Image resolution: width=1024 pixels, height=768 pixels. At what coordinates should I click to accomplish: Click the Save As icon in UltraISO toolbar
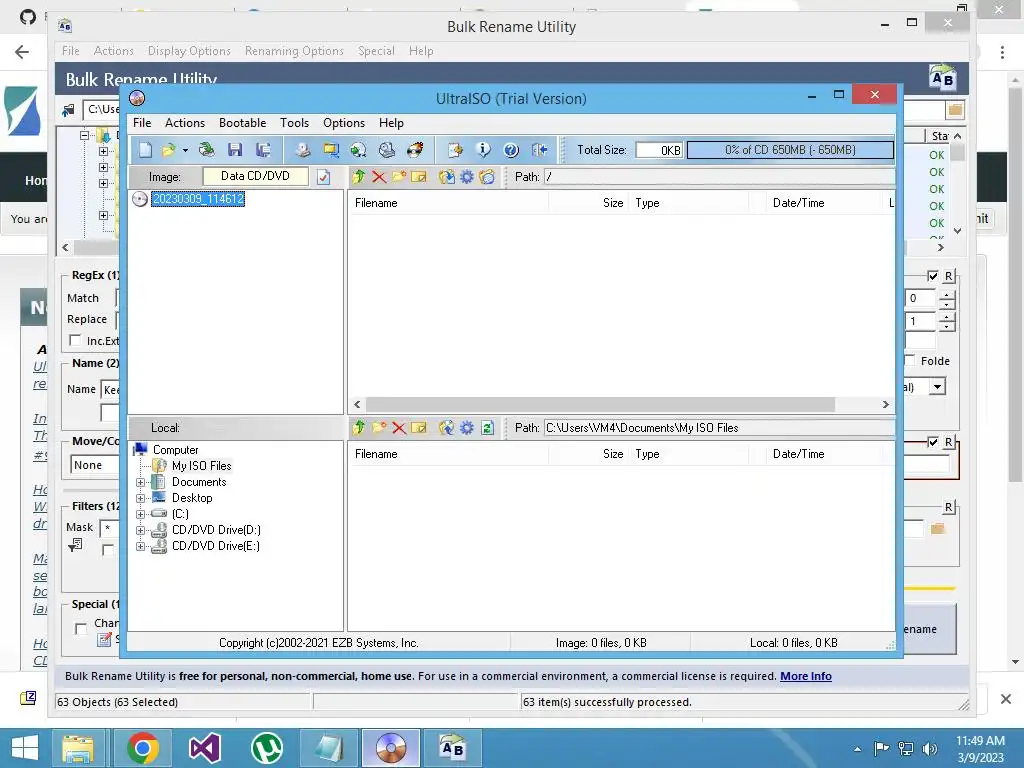263,150
